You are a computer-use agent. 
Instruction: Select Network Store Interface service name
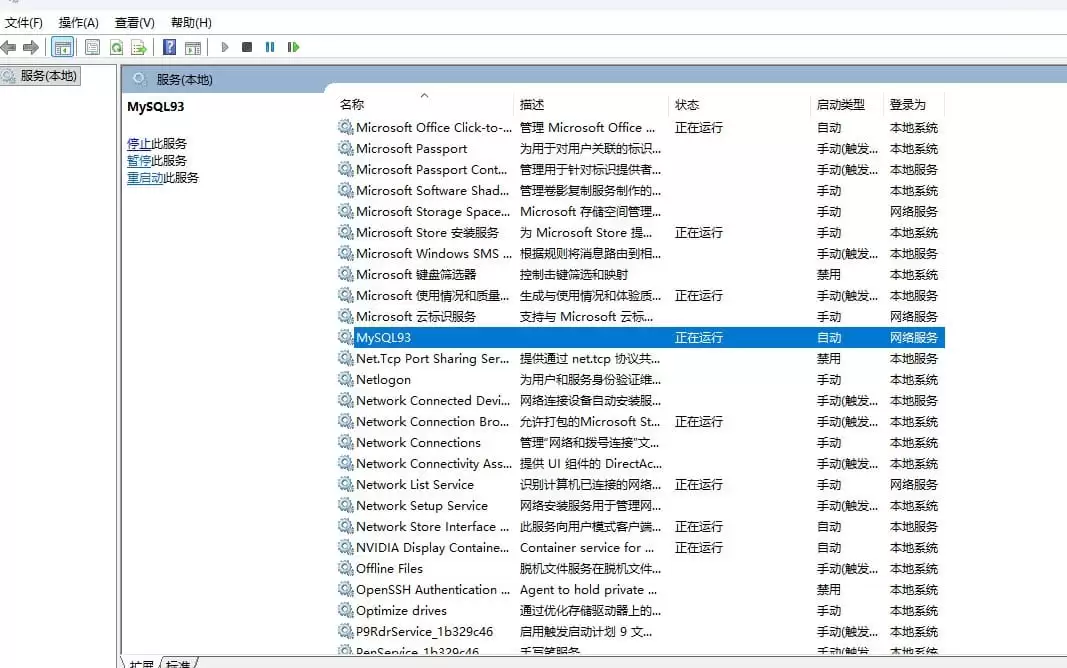(432, 527)
